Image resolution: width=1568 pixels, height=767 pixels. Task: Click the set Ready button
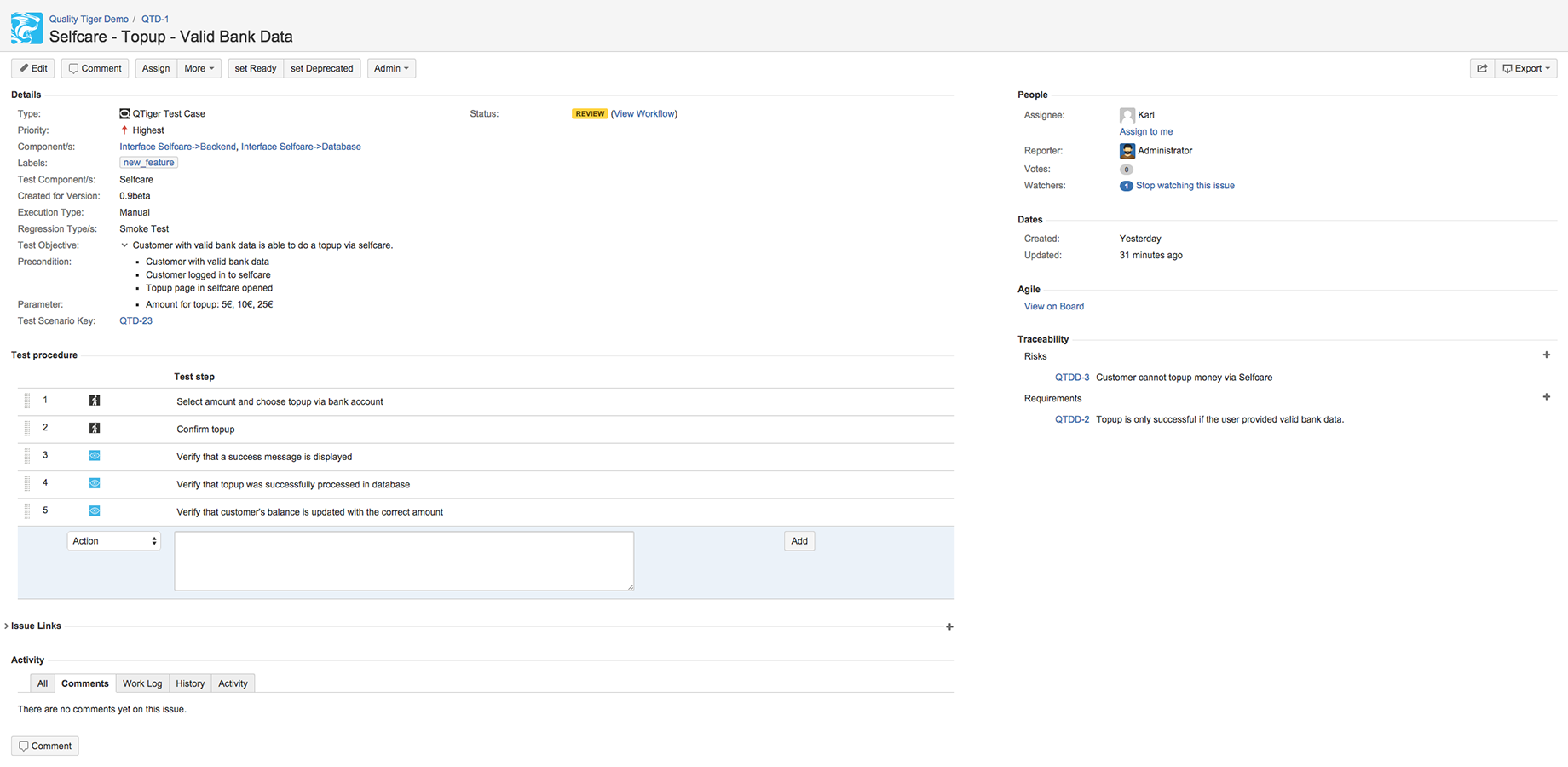[x=255, y=69]
